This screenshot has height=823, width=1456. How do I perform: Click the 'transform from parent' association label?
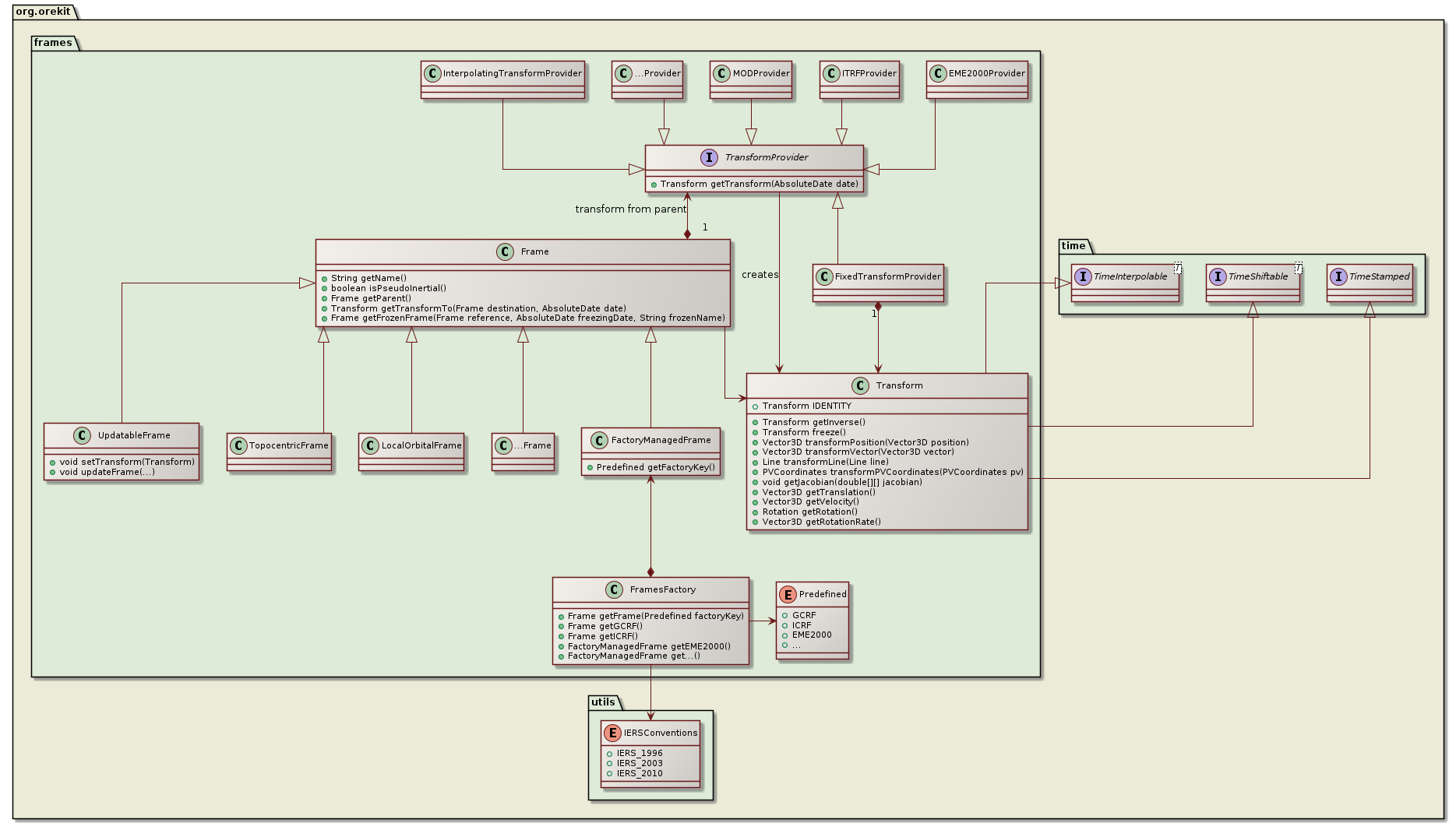coord(630,209)
